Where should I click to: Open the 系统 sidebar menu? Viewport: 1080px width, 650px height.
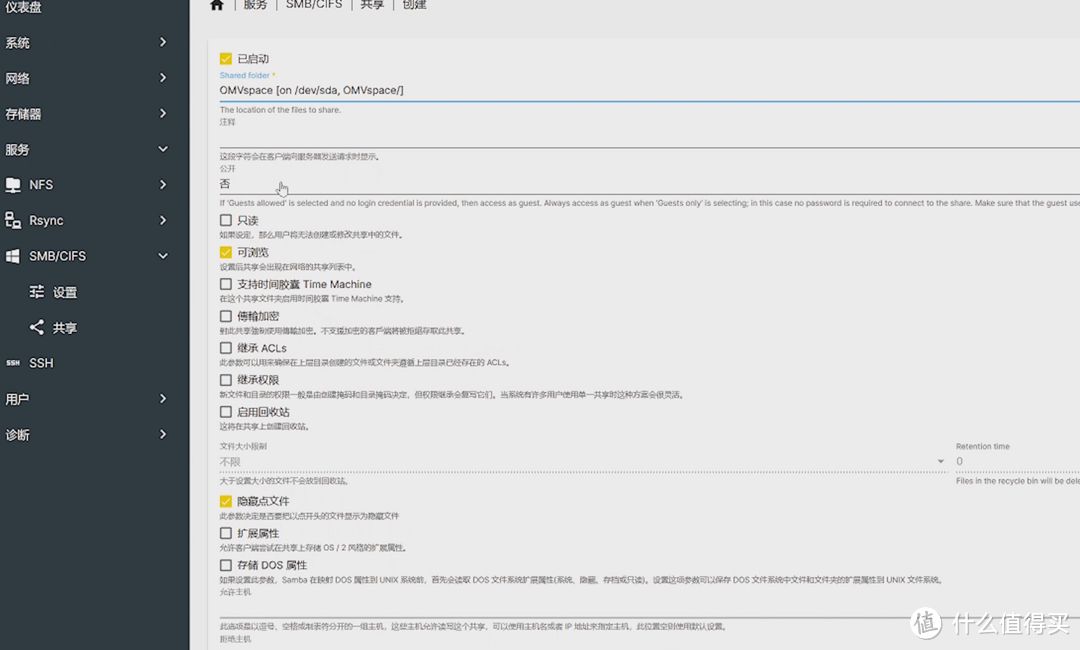point(94,42)
